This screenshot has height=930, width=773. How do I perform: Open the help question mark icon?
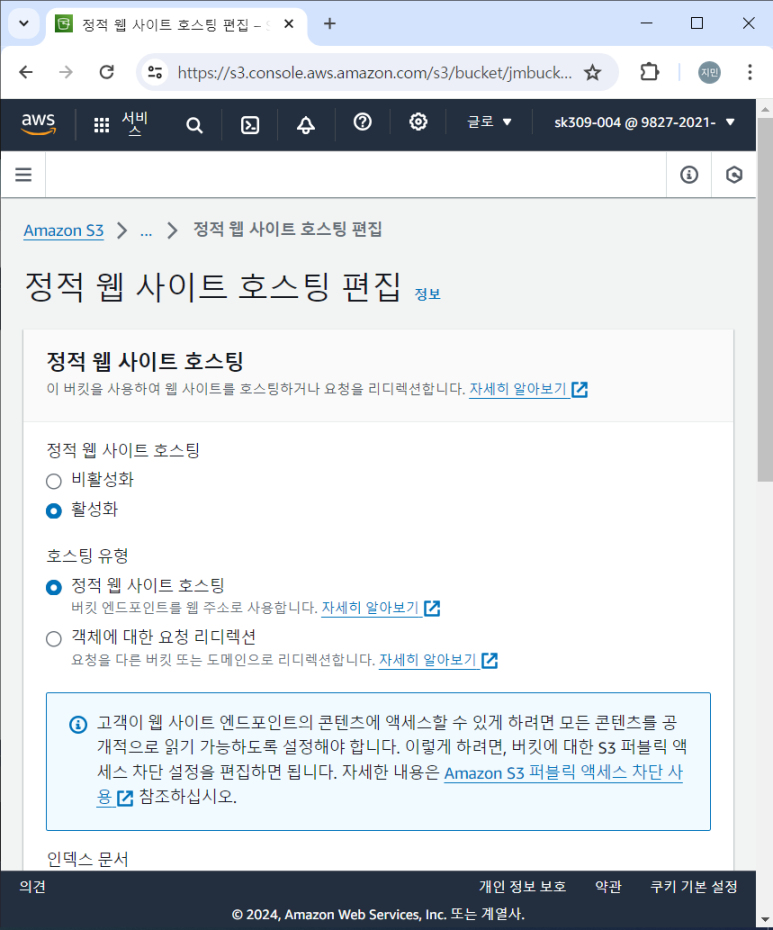362,122
